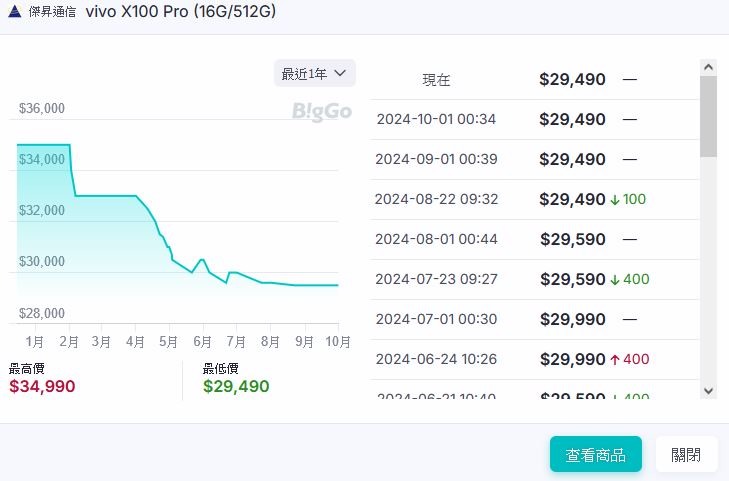Open the 最近1年 time range dropdown
Viewport: 729px width, 481px height.
tap(315, 73)
